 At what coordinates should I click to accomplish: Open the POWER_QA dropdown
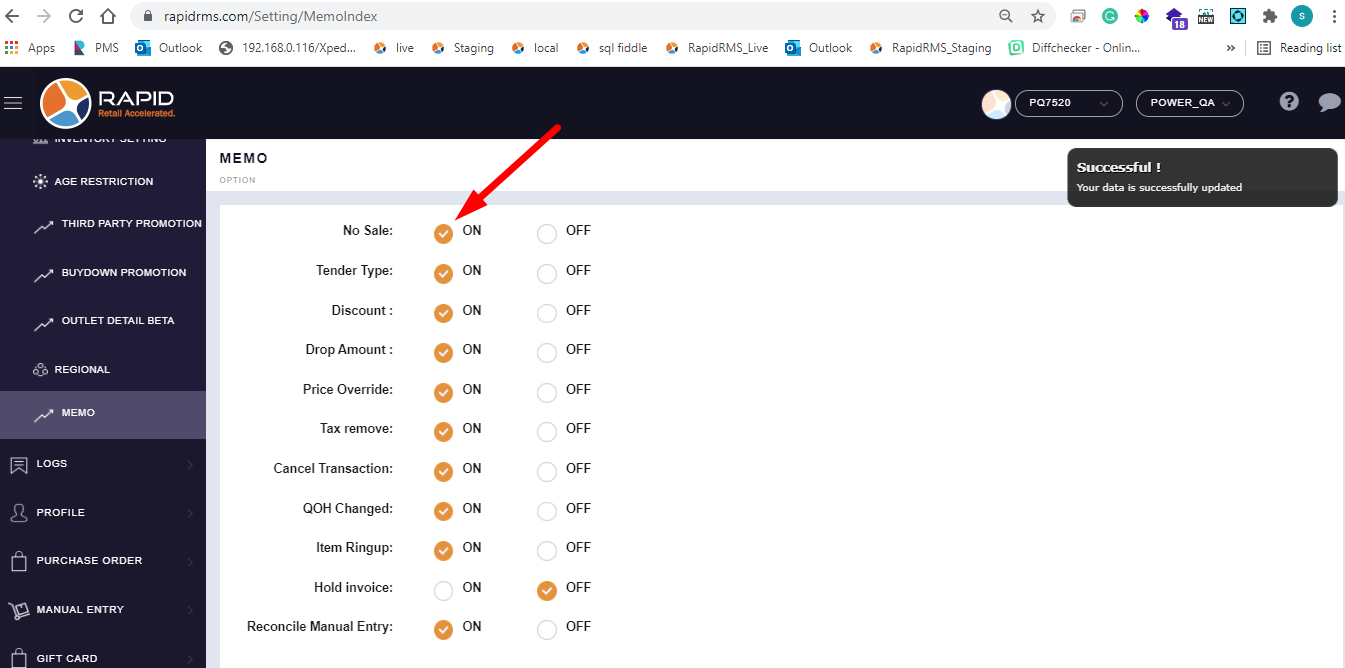(x=1189, y=103)
